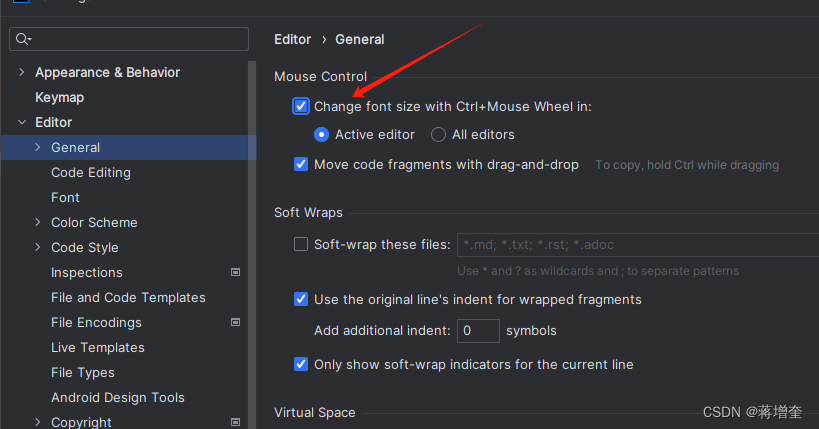Select File Types in the tree
Image resolution: width=819 pixels, height=429 pixels.
coord(83,373)
